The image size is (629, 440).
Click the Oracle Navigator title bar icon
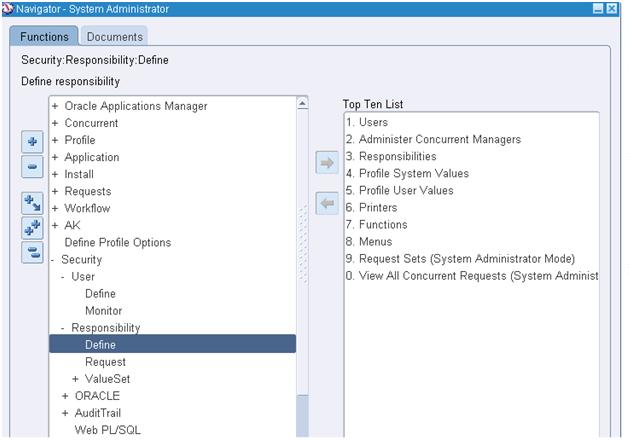coord(7,8)
